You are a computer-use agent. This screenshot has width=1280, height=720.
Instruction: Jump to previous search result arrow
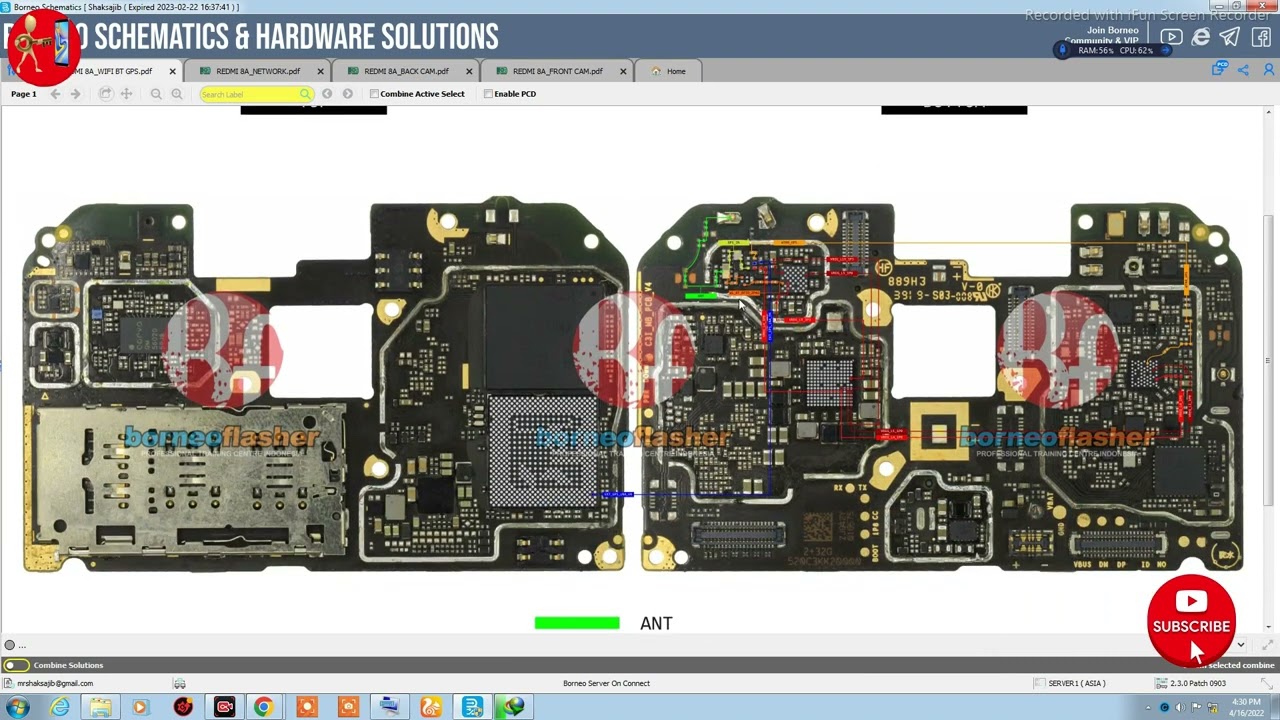pyautogui.click(x=327, y=94)
